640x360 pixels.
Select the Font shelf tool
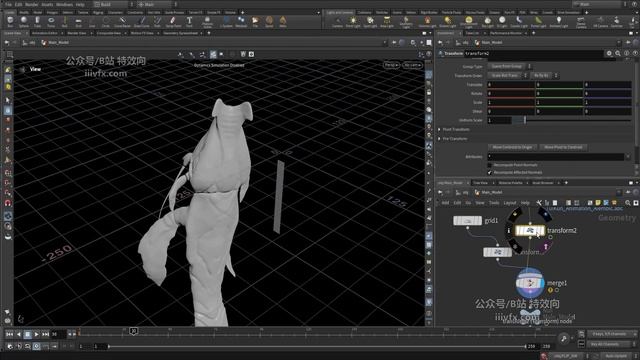point(189,22)
